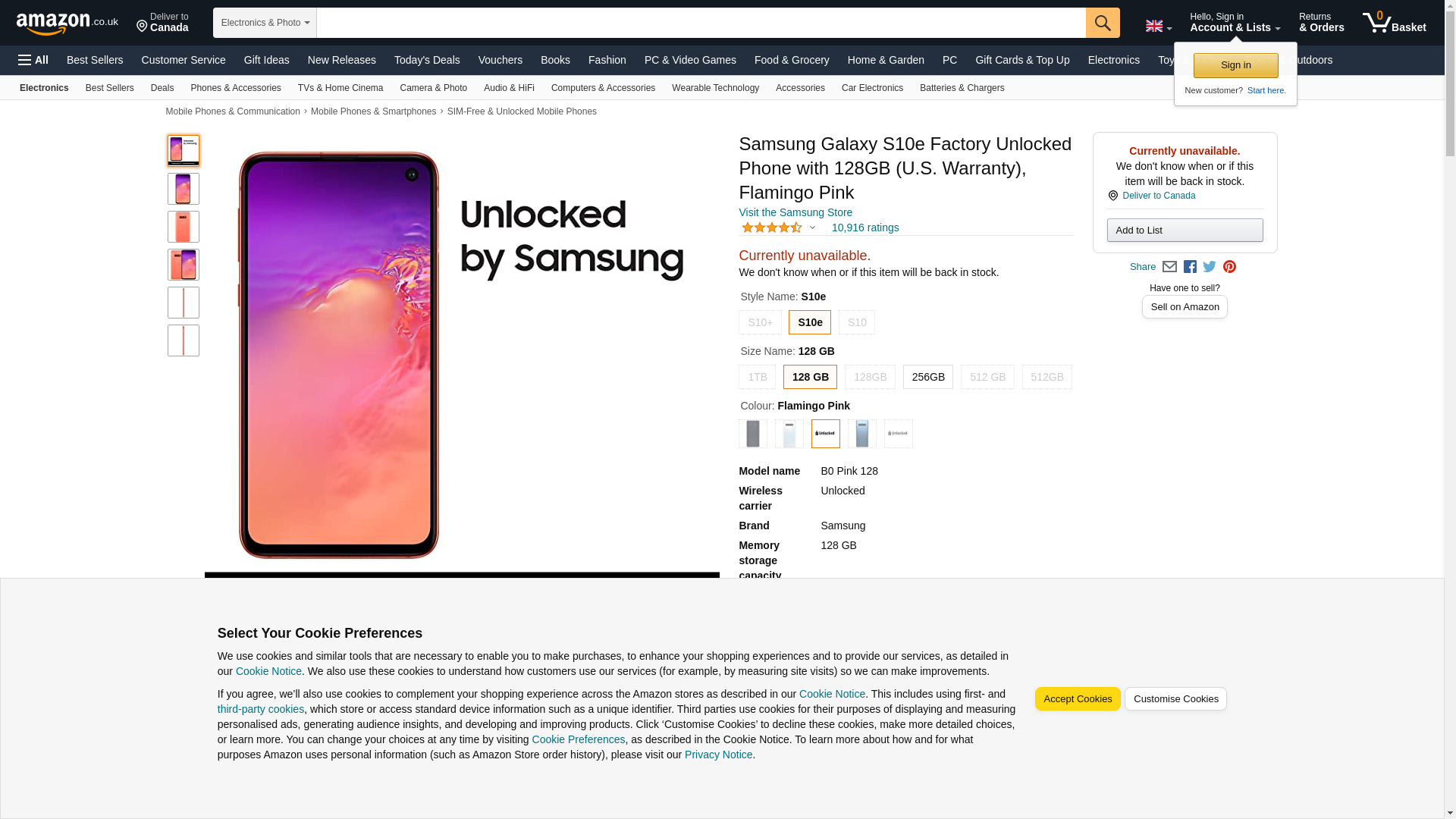This screenshot has width=1456, height=819.
Task: Share via Facebook icon
Action: coord(1189,267)
